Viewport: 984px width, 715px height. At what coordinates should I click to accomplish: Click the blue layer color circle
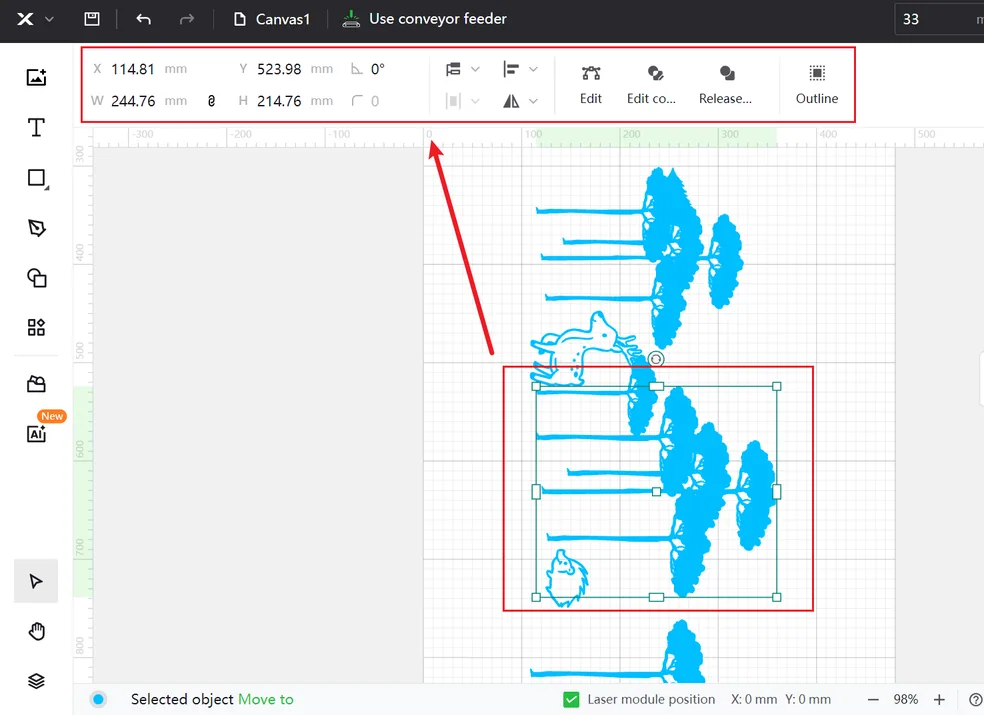[99, 699]
